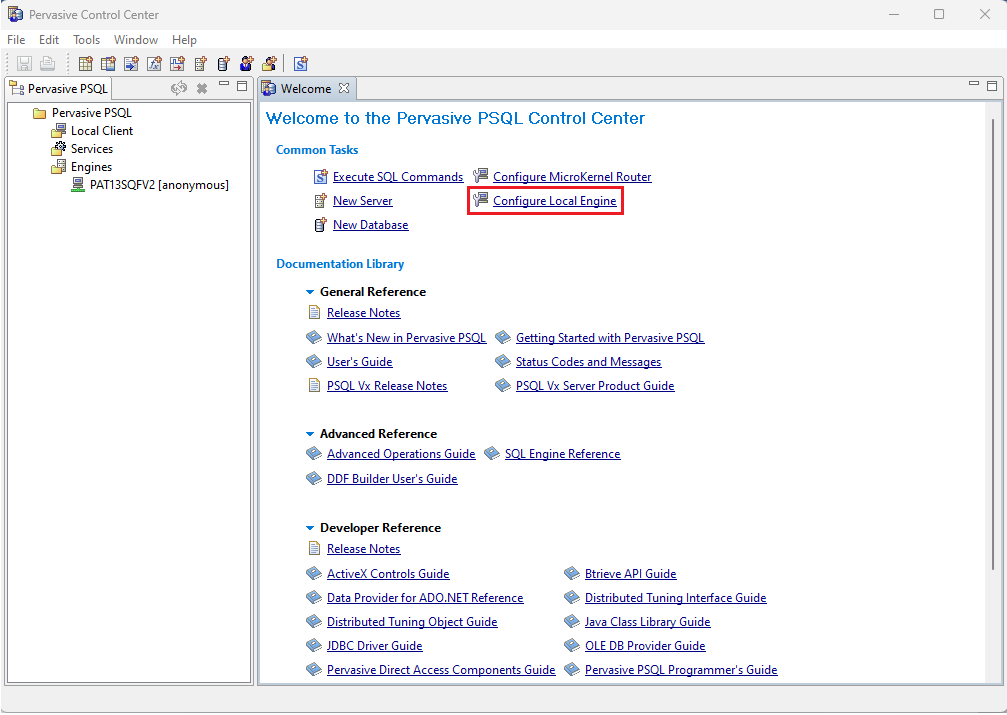Viewport: 1007px width, 715px height.
Task: Open the ActiveX Controls Guide link
Action: click(388, 574)
